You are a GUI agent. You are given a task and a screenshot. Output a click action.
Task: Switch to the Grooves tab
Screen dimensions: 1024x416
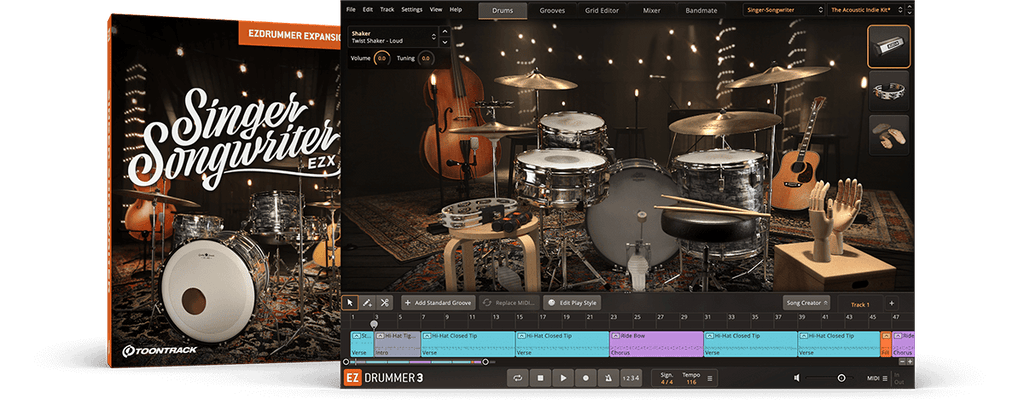pos(552,10)
